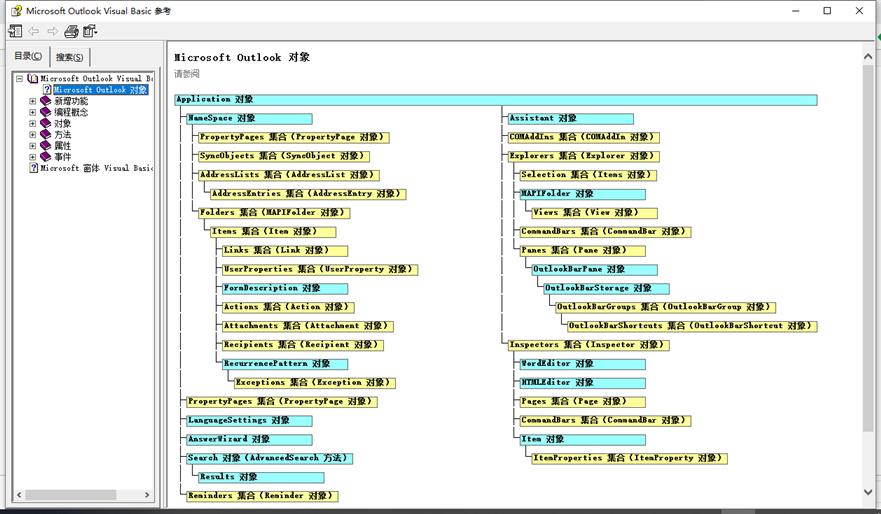The image size is (881, 514).
Task: Click the content pane scroll up arrow
Action: pos(868,57)
